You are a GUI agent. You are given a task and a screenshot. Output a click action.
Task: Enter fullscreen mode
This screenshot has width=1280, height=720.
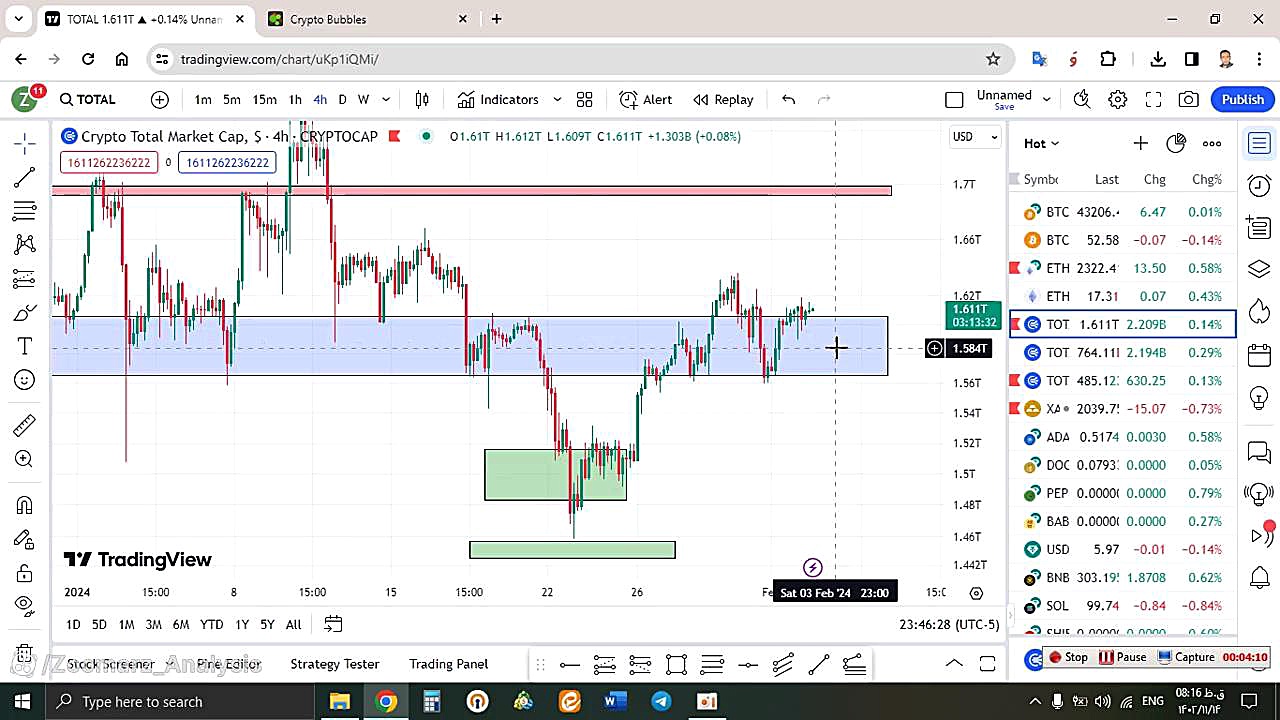(1153, 99)
